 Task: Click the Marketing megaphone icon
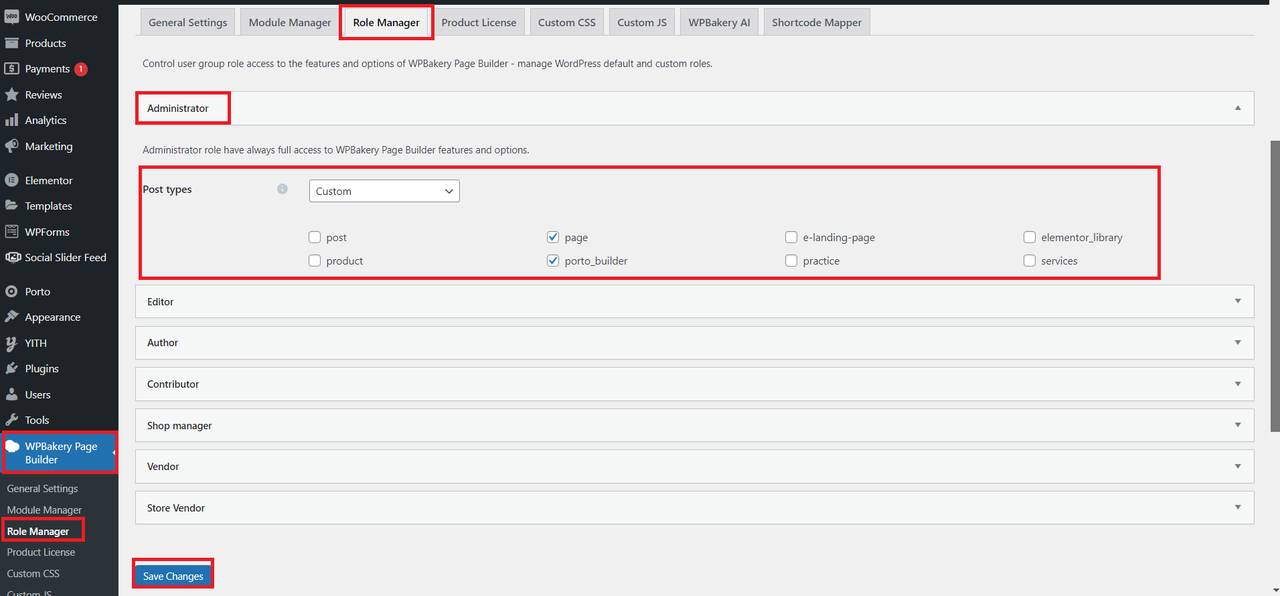(12, 146)
